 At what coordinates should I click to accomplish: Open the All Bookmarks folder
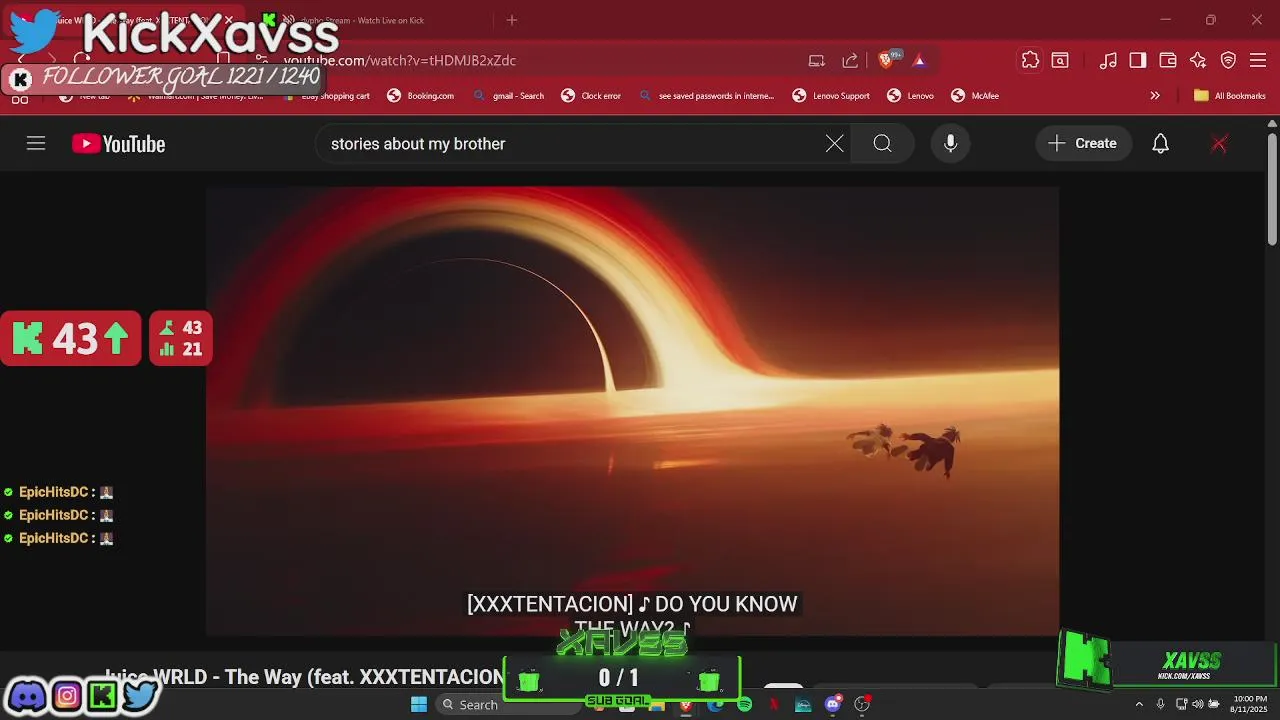coord(1230,96)
